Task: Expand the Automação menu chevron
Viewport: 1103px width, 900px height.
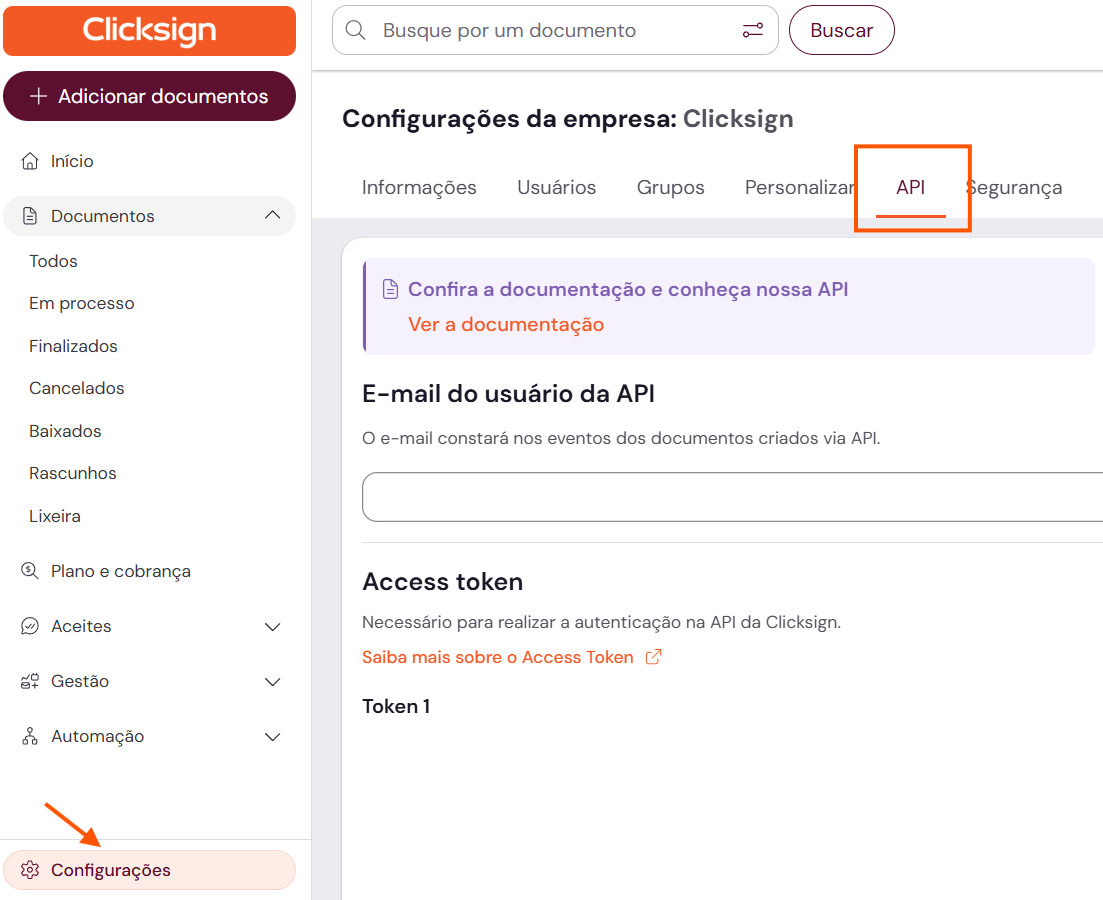Action: (x=272, y=736)
